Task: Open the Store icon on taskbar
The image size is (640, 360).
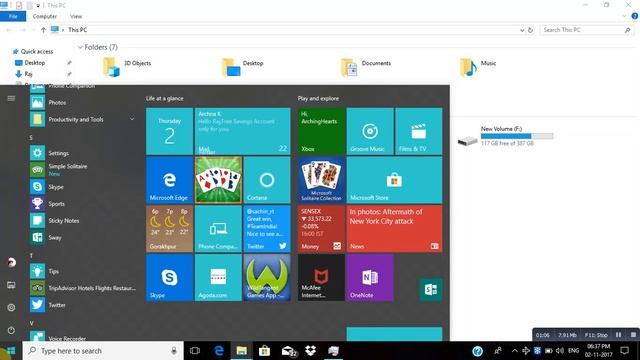Action: [x=264, y=351]
